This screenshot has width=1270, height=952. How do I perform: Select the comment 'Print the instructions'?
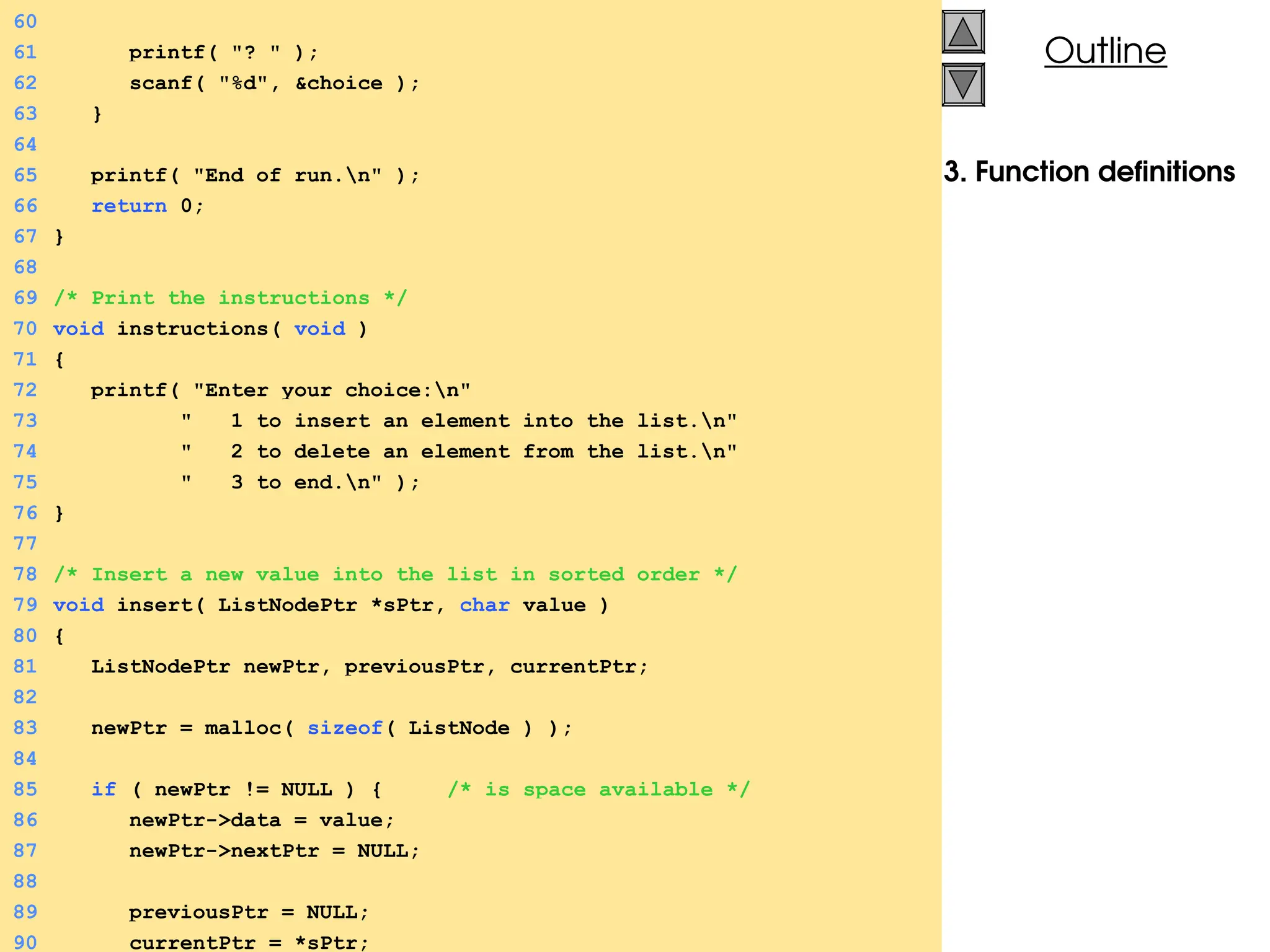click(230, 298)
